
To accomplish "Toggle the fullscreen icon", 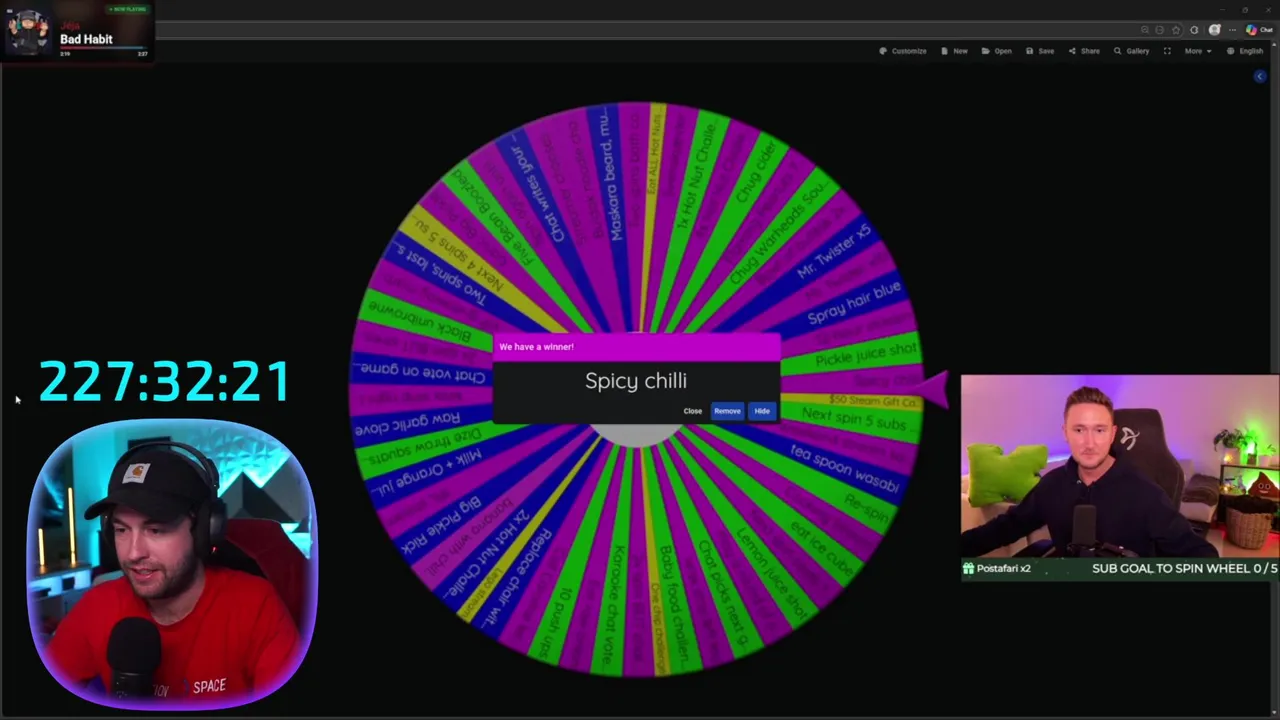I will [x=1167, y=51].
